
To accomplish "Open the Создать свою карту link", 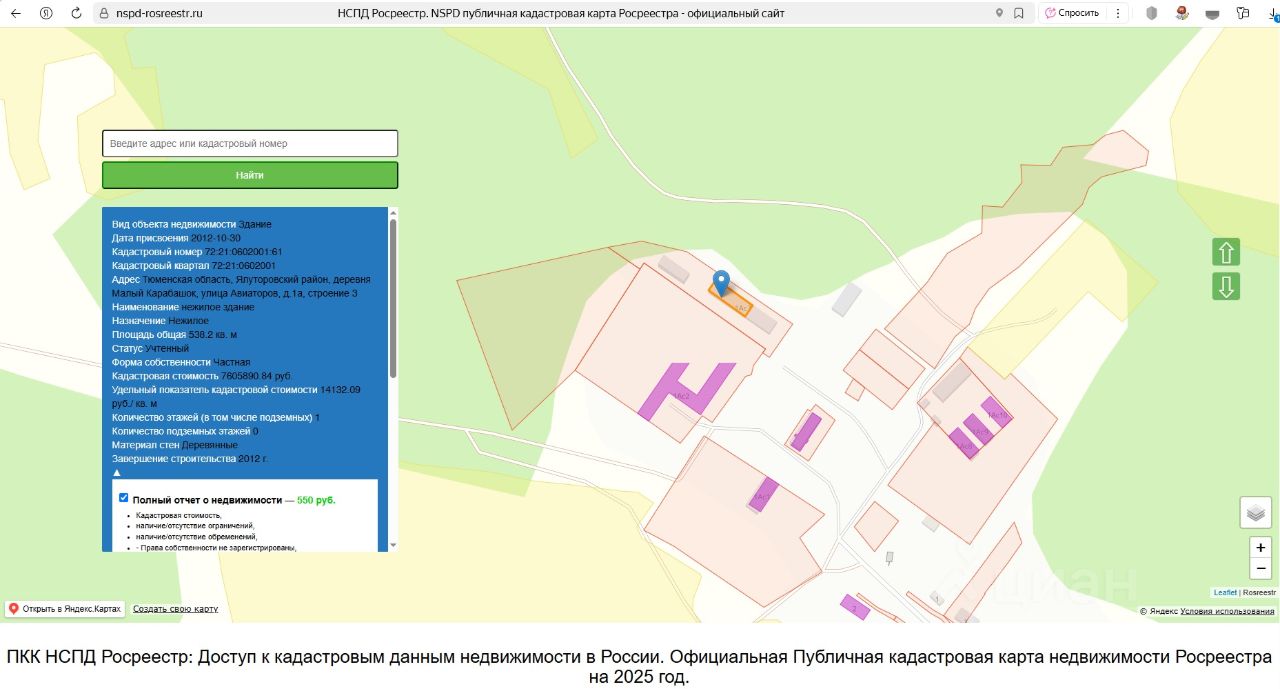I will (175, 609).
